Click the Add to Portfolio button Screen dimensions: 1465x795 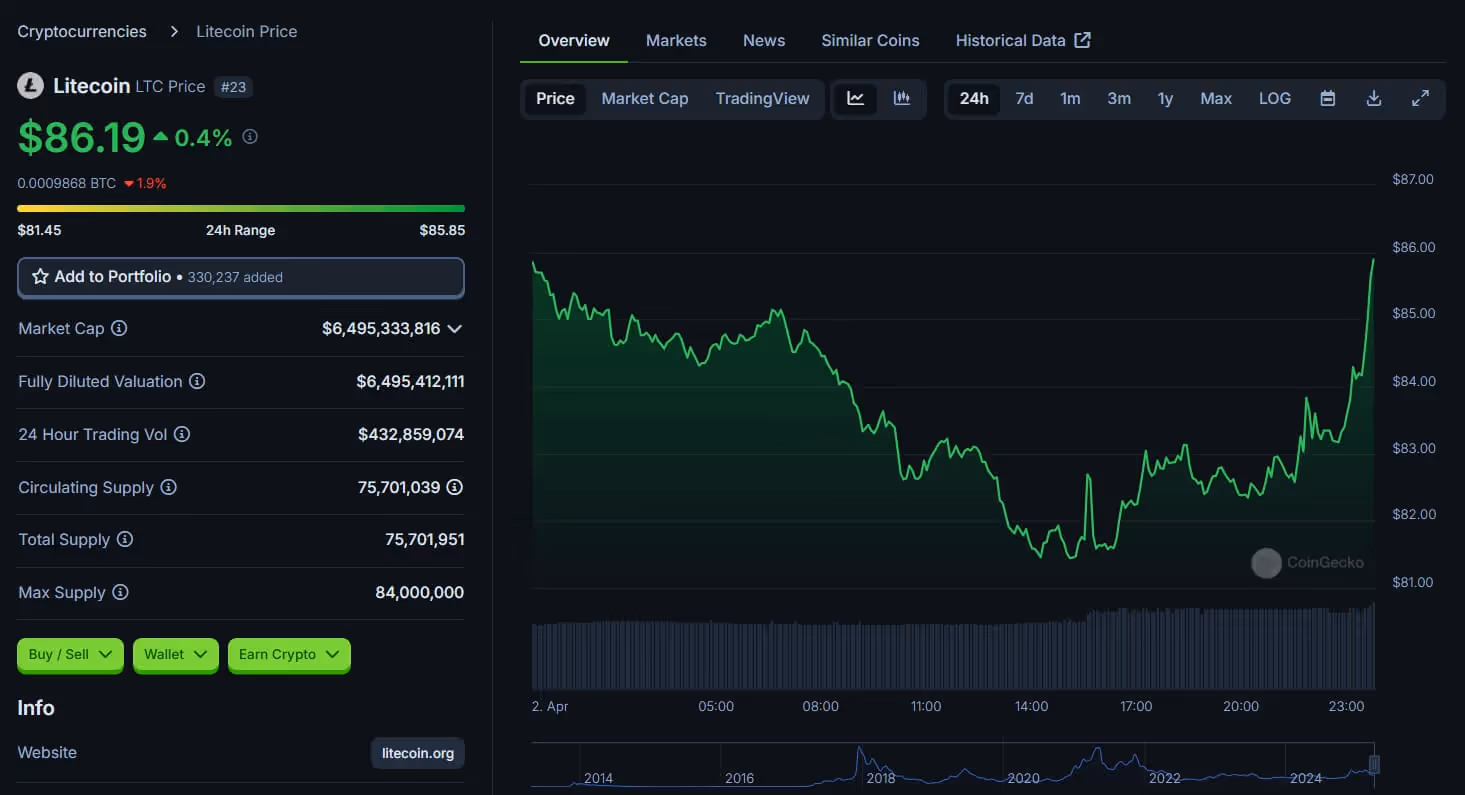click(x=241, y=277)
